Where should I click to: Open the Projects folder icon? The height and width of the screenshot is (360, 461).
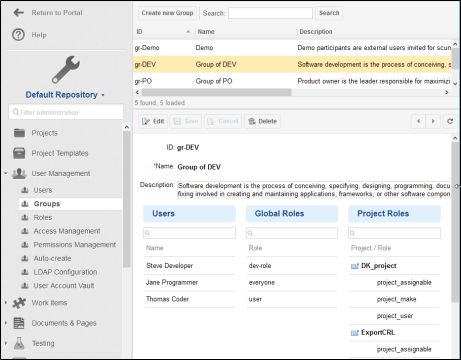pyautogui.click(x=19, y=133)
